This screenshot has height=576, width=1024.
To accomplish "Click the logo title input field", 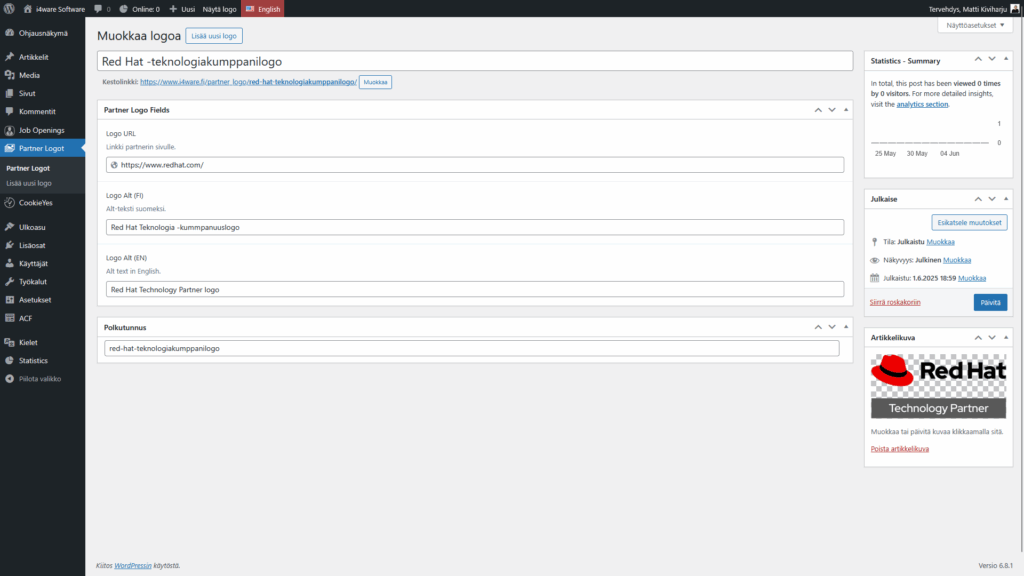I will click(x=475, y=61).
